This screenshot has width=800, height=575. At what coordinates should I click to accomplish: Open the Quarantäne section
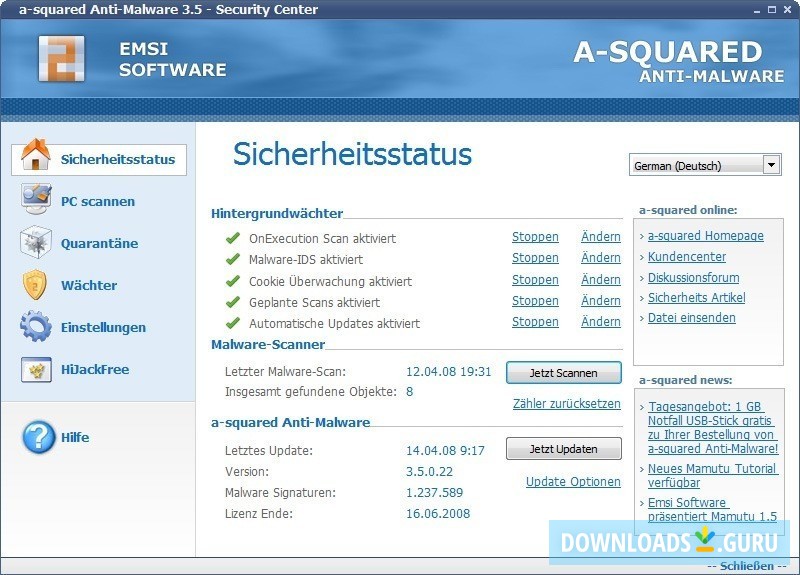[99, 243]
